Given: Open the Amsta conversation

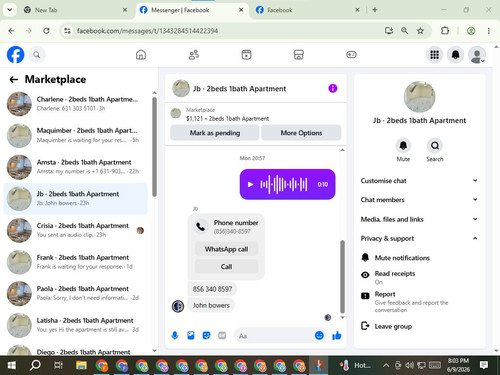Looking at the screenshot, I should click(x=76, y=167).
